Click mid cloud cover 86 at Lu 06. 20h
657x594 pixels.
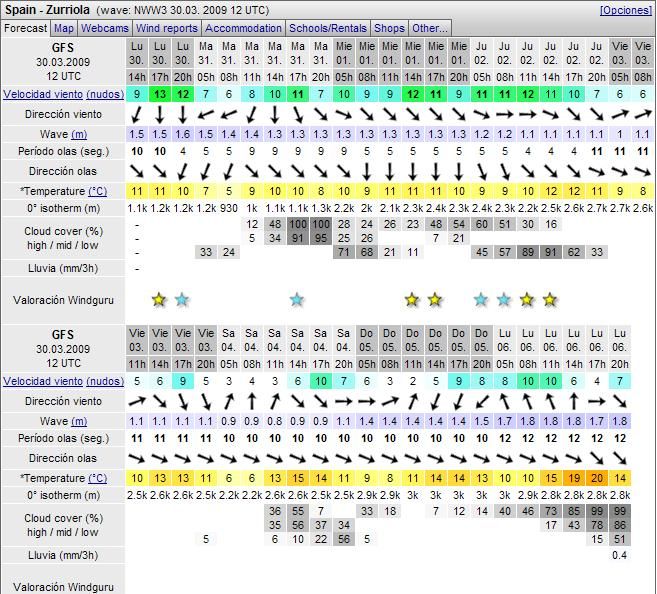click(620, 525)
